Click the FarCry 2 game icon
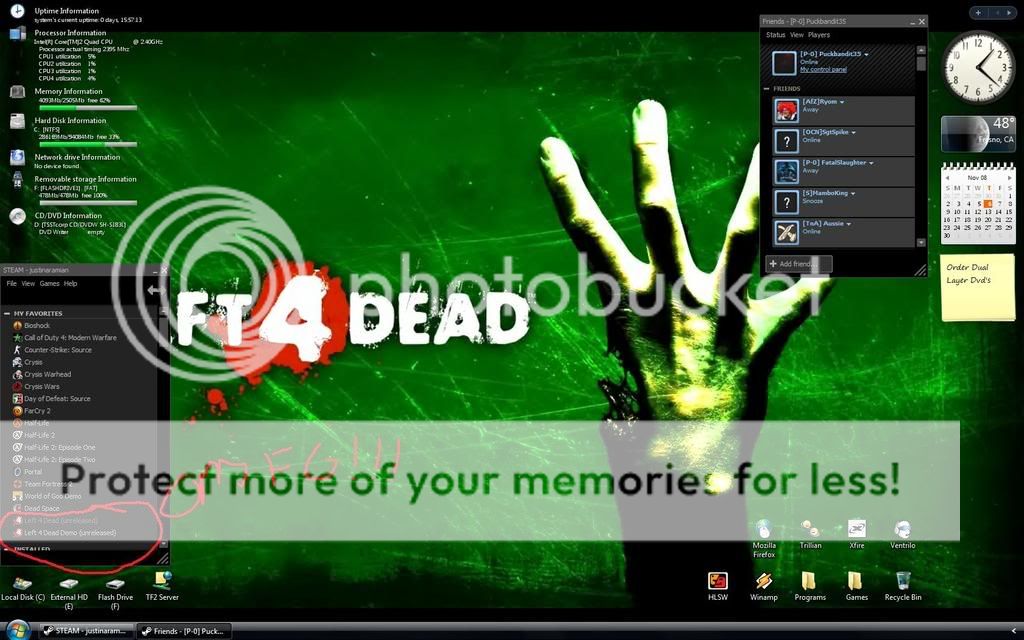The height and width of the screenshot is (640, 1024). point(18,411)
